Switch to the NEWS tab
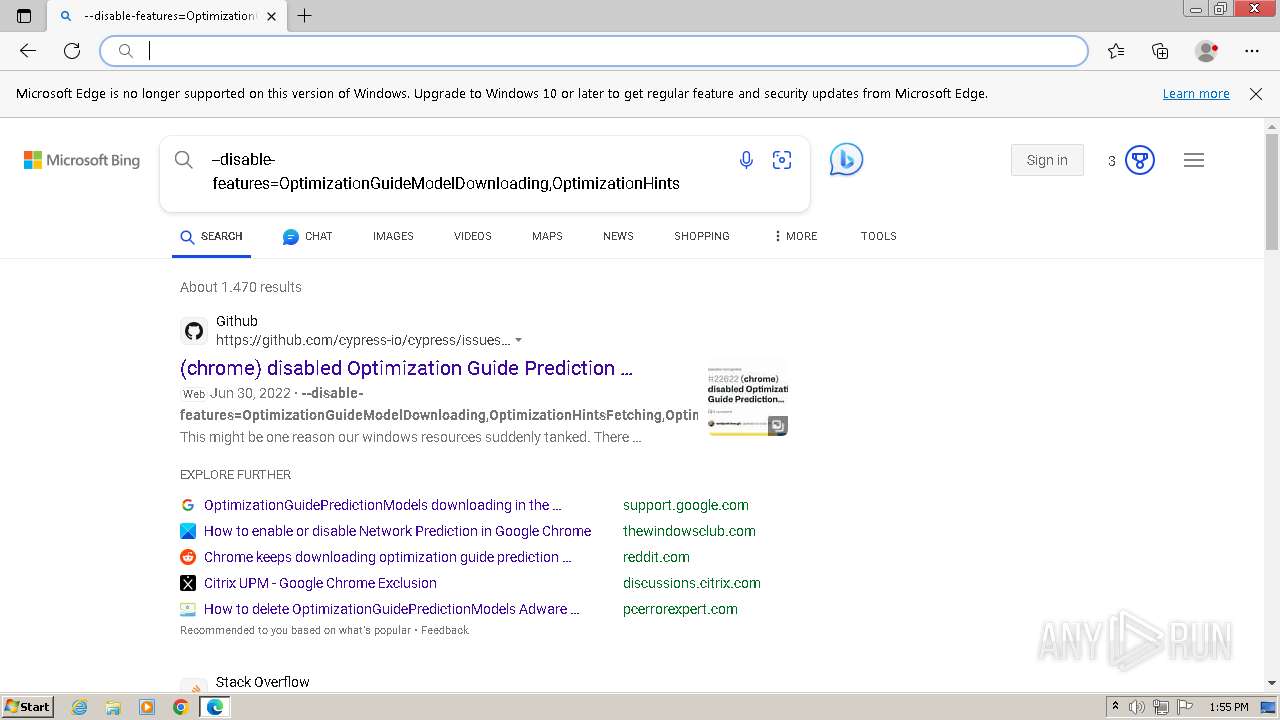Screen dimensions: 1280x720 [x=618, y=236]
